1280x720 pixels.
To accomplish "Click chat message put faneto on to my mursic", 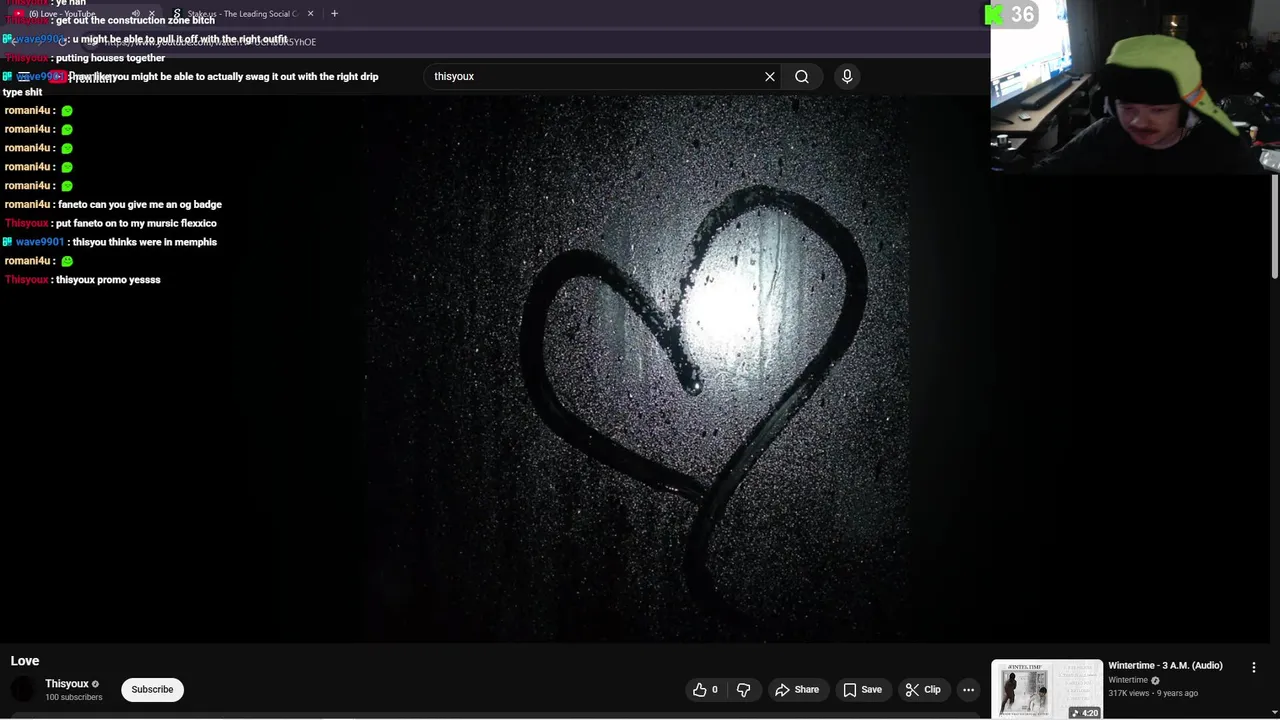I will [x=136, y=224].
